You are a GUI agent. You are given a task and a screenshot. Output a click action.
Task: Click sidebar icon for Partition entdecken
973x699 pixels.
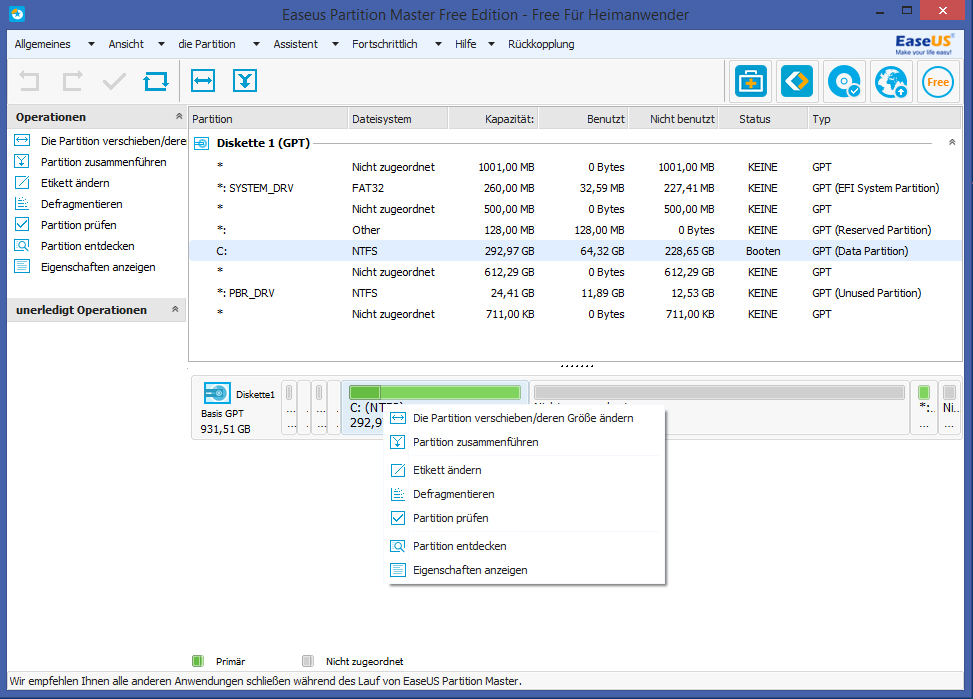(22, 245)
